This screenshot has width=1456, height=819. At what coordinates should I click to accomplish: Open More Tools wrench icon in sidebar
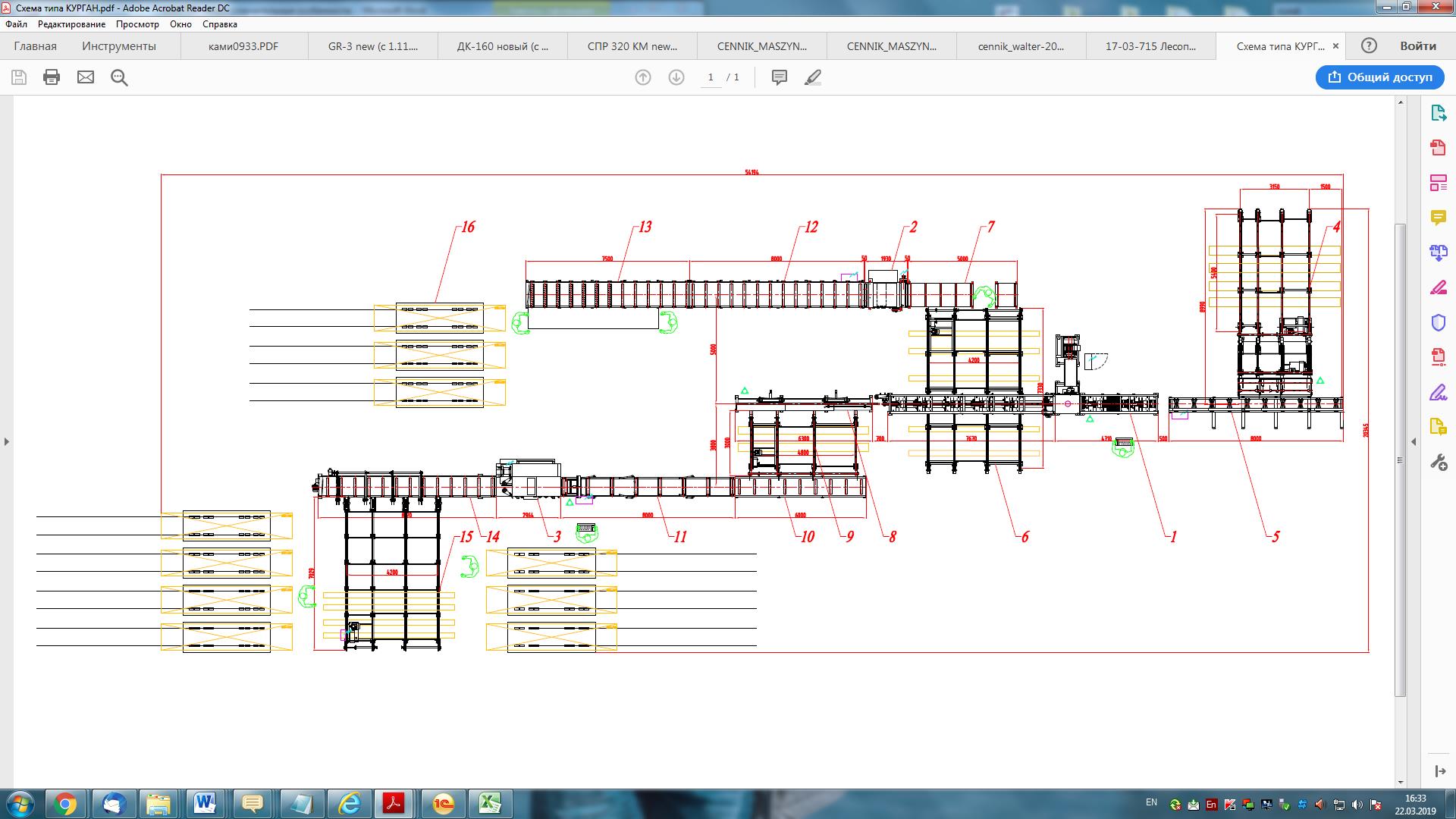[x=1439, y=462]
